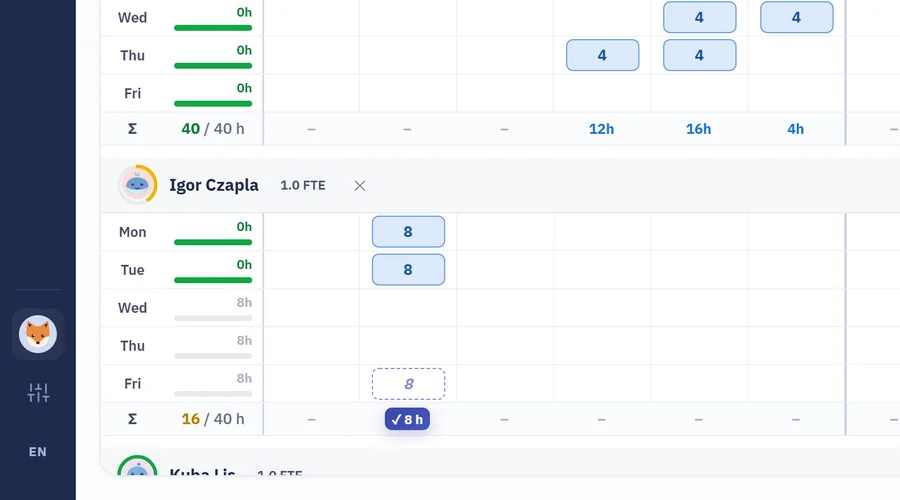Switch language using the EN button
900x500 pixels.
[x=38, y=452]
